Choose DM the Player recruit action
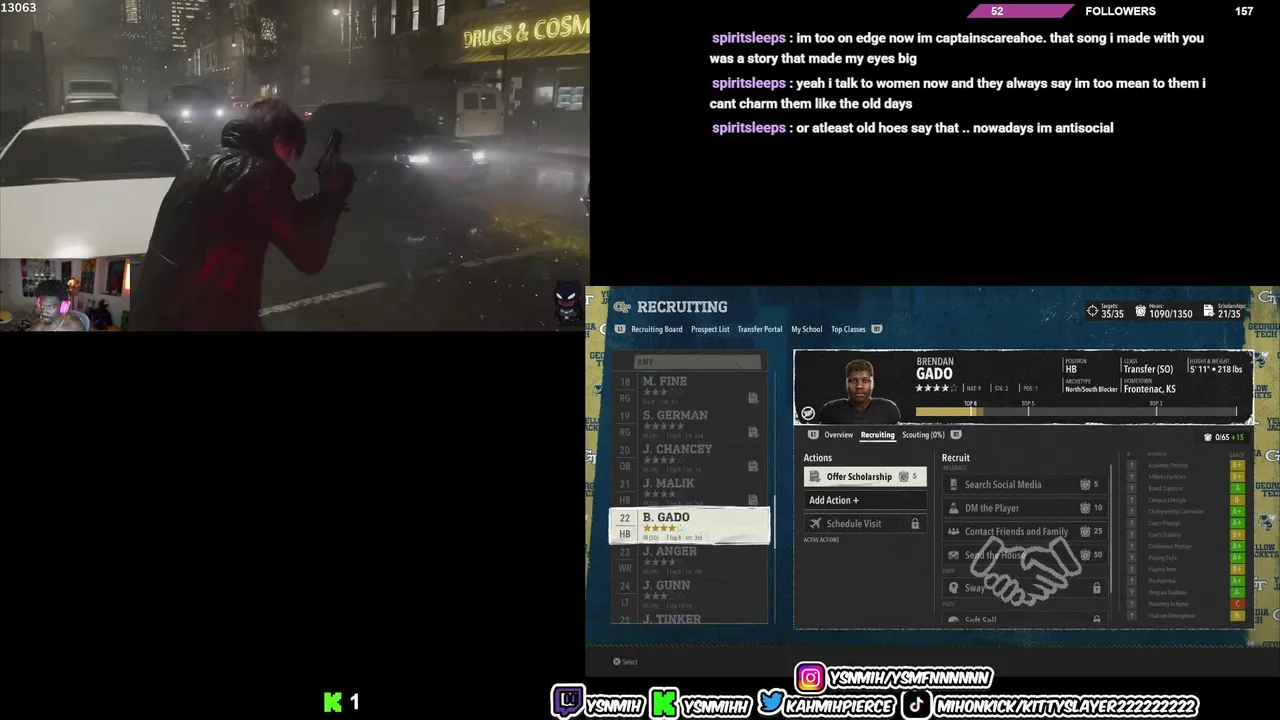The width and height of the screenshot is (1280, 720). [1025, 508]
